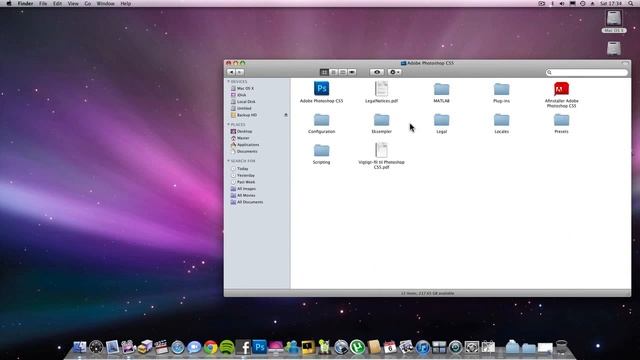
Task: Open the Trash in the Dock
Action: pos(562,347)
